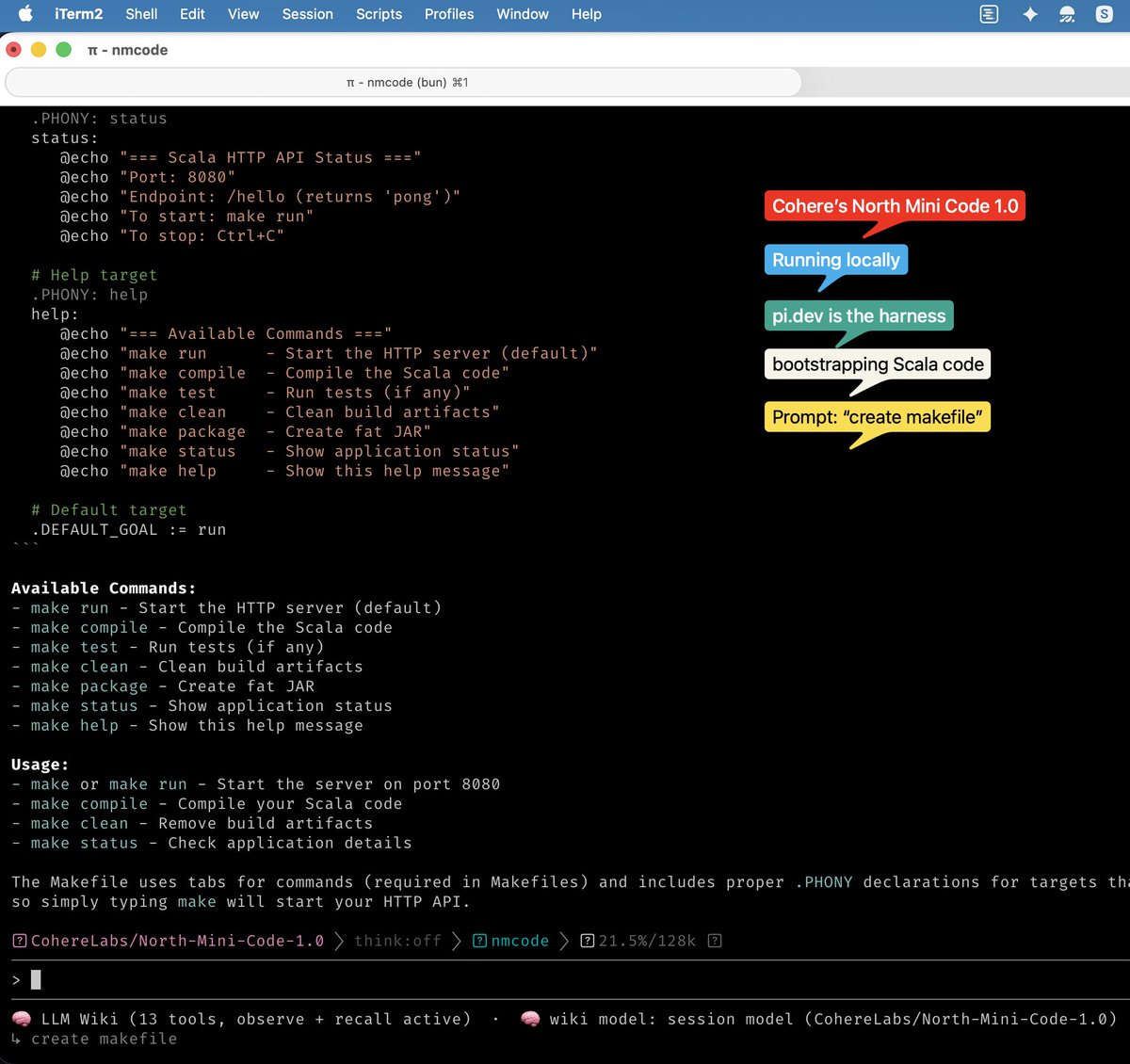
Task: Click the 'make clean - Remove build artifacts' line
Action: coord(192,823)
